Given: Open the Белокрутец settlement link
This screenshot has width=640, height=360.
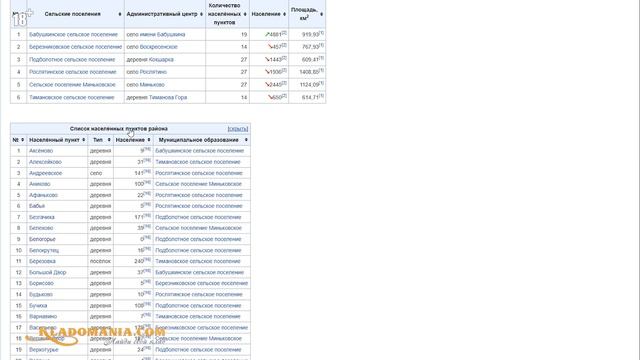Looking at the screenshot, I should (44, 251).
